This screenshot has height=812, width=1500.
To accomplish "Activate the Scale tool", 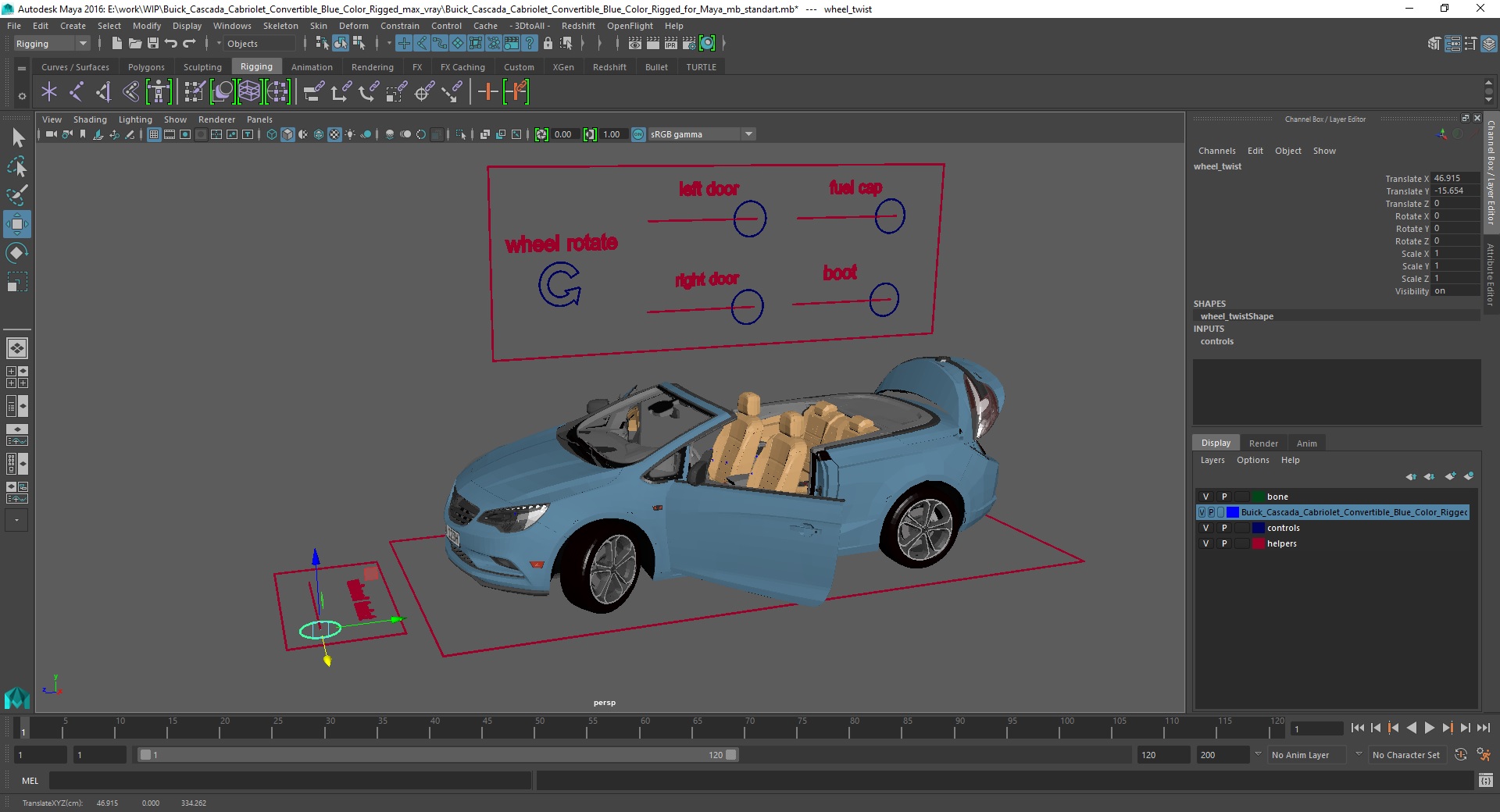I will pyautogui.click(x=17, y=282).
